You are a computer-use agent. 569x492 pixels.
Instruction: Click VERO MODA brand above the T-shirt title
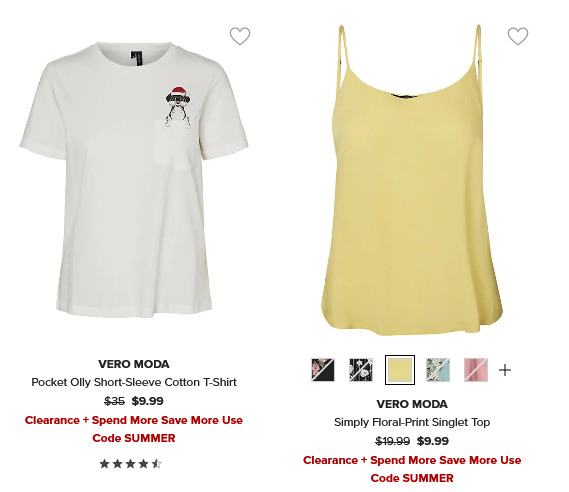point(134,364)
